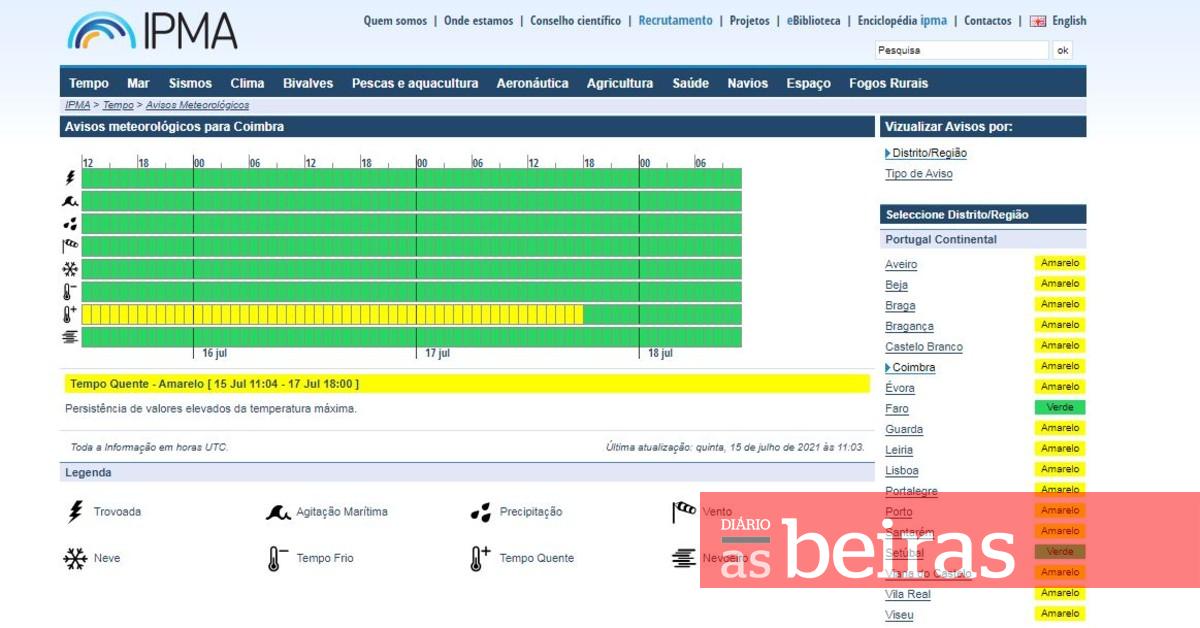Open the Tempo menu

tap(89, 83)
